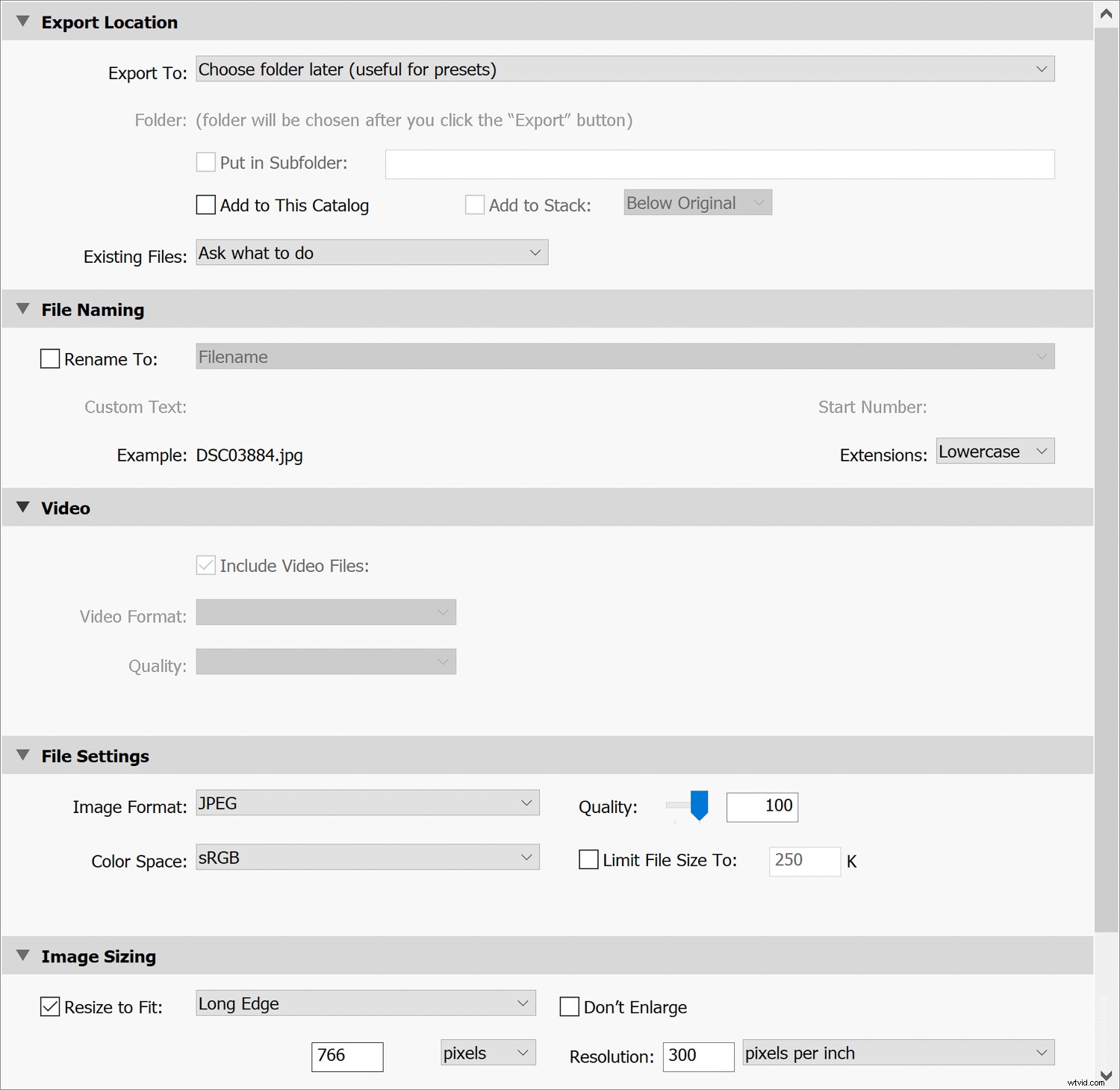Screen dimensions: 1120x1090
Task: Check Add to This Catalog
Action: [x=206, y=205]
